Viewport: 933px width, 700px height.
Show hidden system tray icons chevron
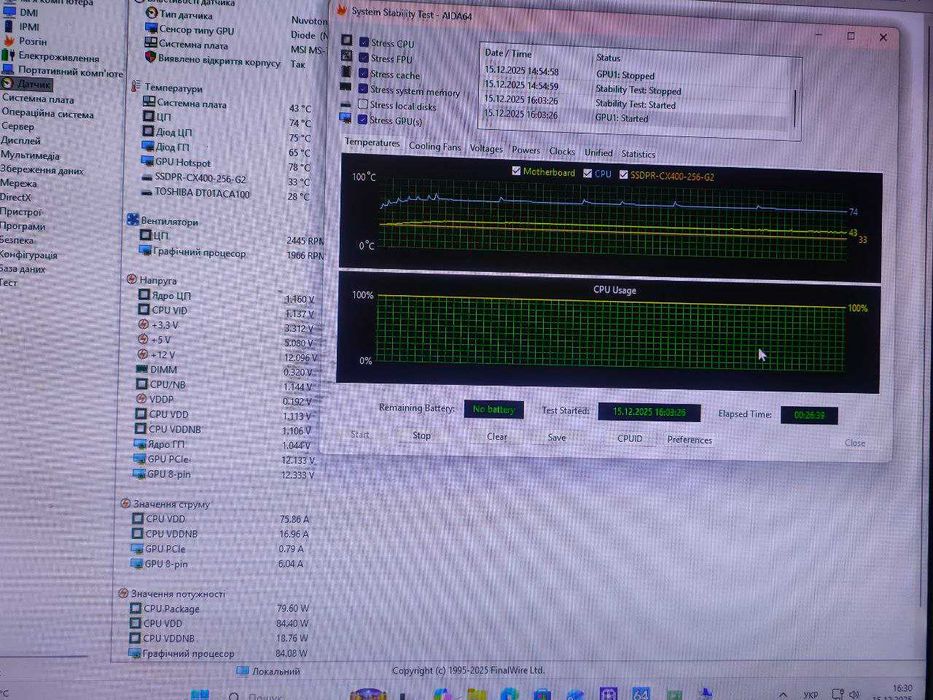pos(784,694)
